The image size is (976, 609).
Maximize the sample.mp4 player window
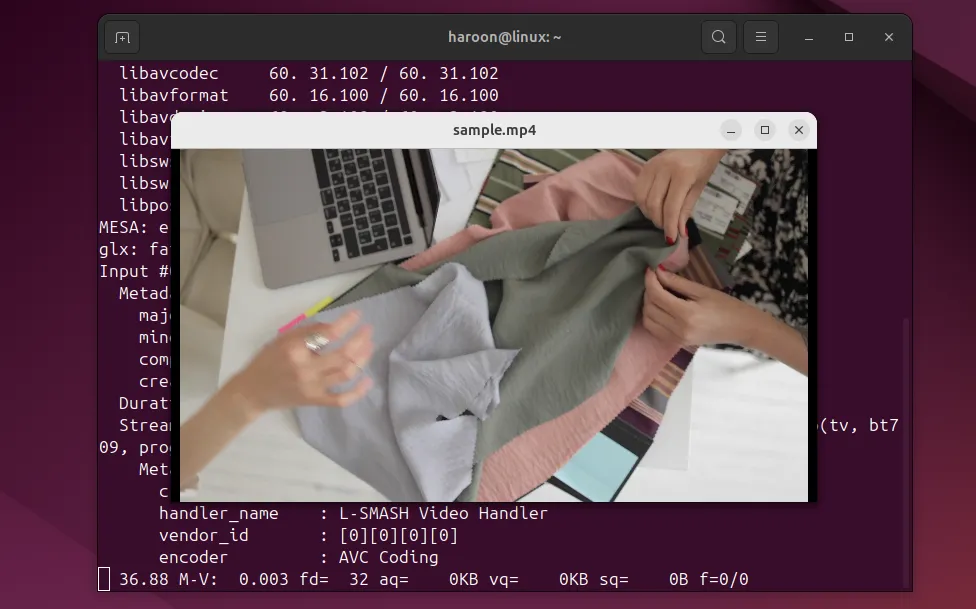(x=765, y=130)
